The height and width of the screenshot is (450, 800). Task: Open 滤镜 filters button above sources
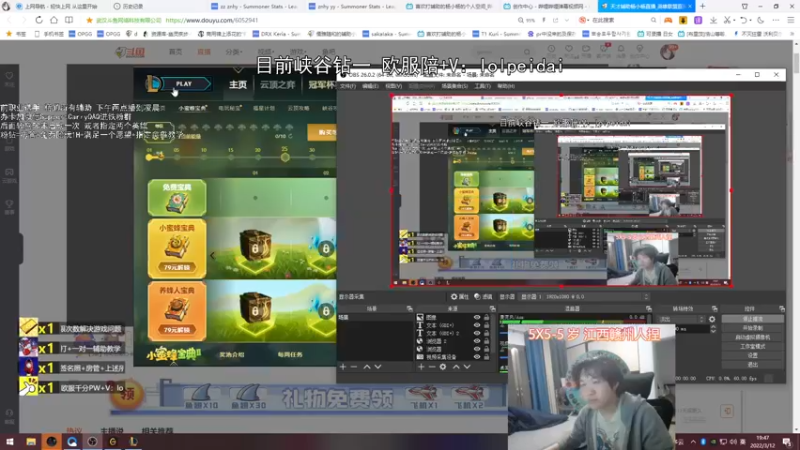pos(483,296)
